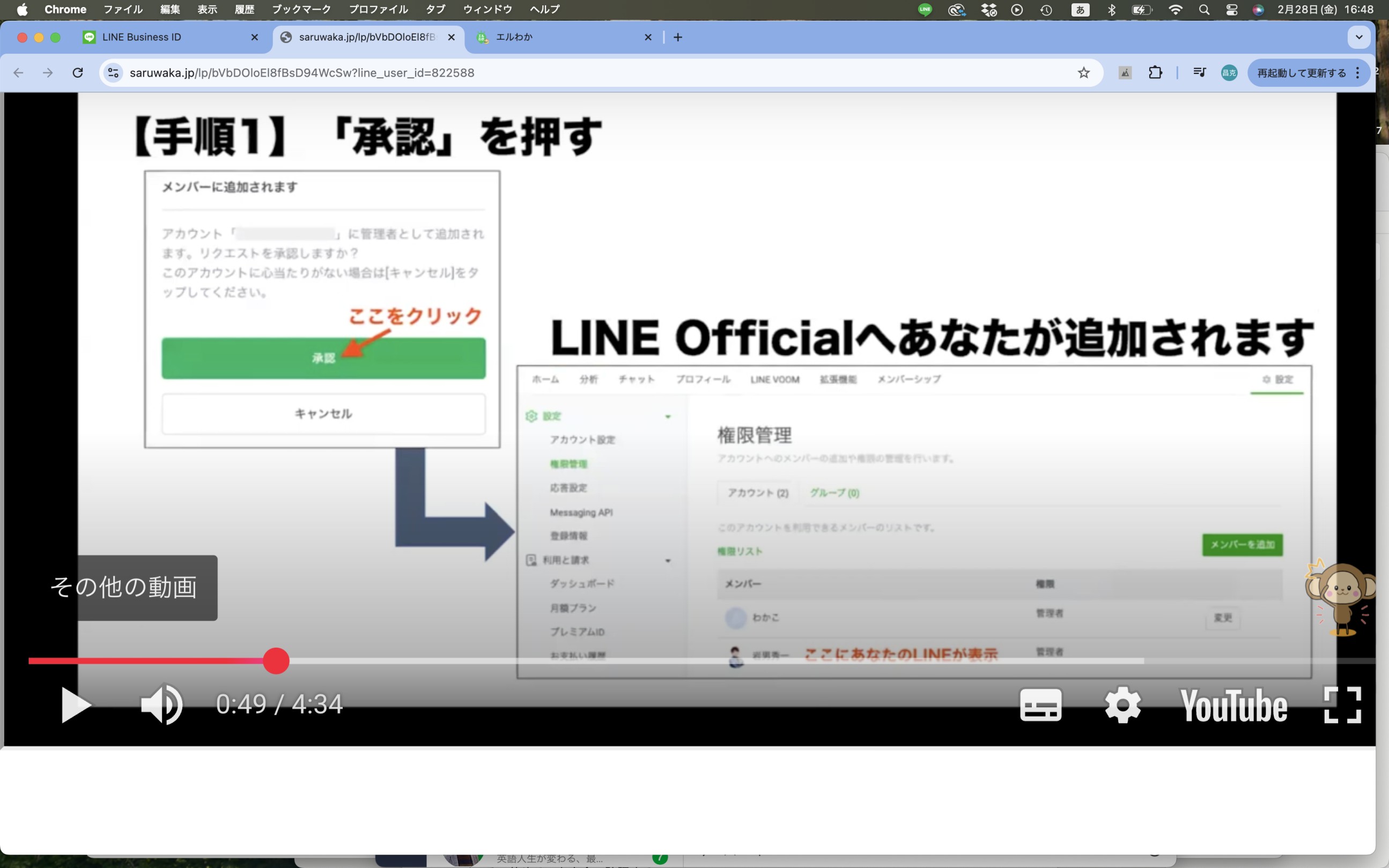Open その他の動画 overlay
This screenshot has width=1389, height=868.
(x=123, y=587)
